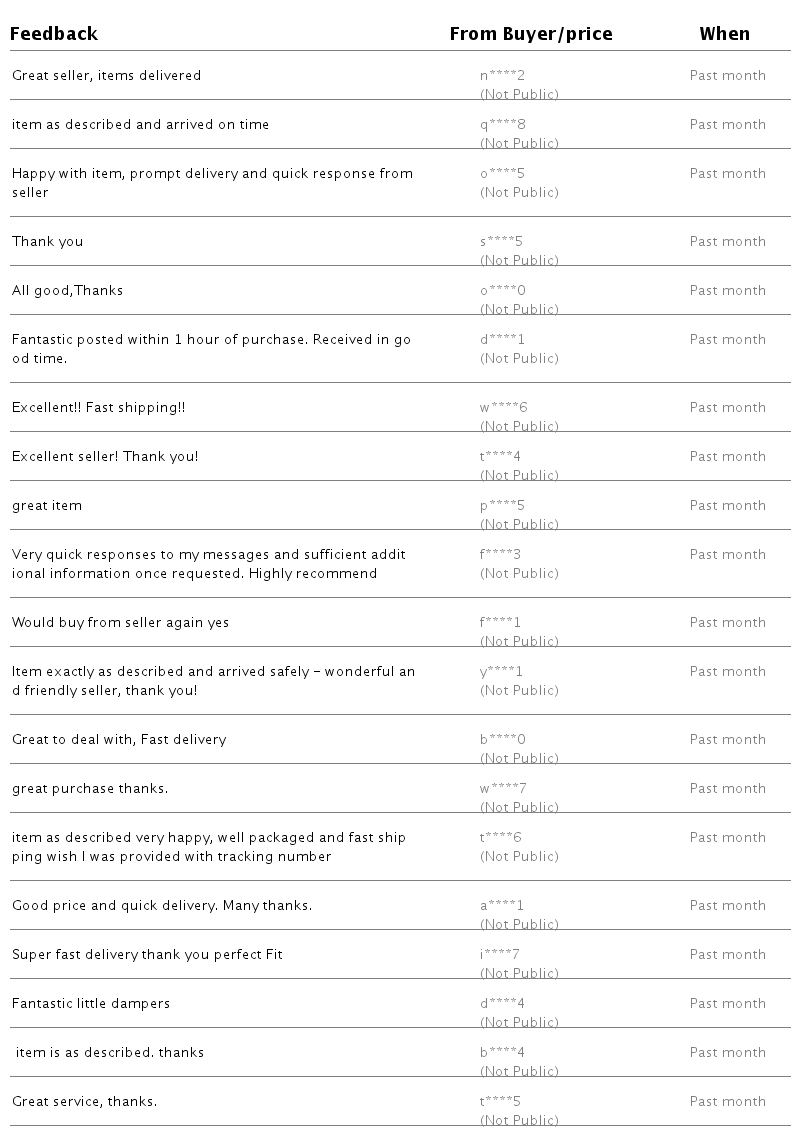Click buyer name q****8
Image resolution: width=800 pixels, height=1145 pixels.
tap(502, 125)
